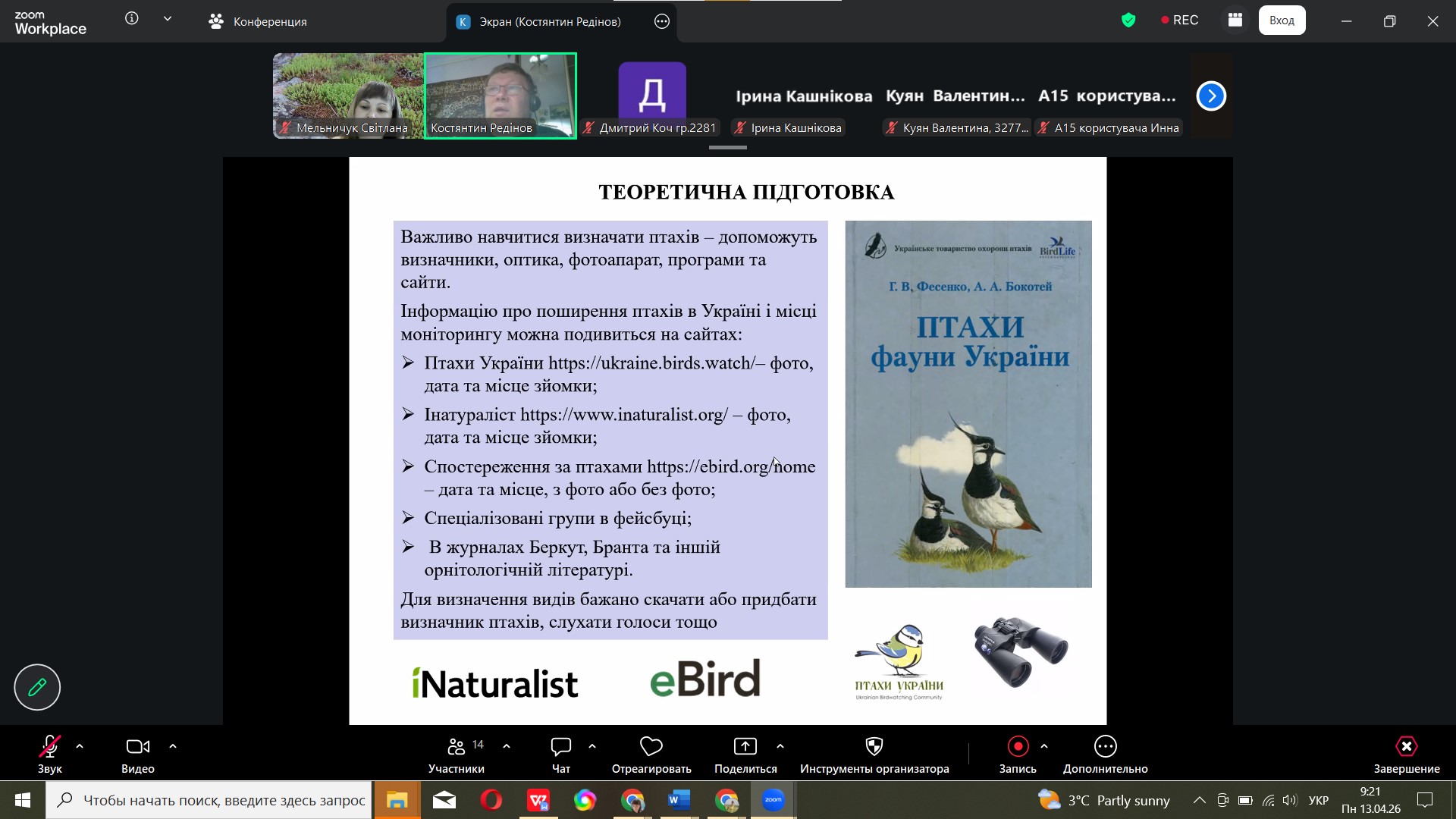Click the annotation pencil icon
The height and width of the screenshot is (819, 1456).
coord(37,687)
